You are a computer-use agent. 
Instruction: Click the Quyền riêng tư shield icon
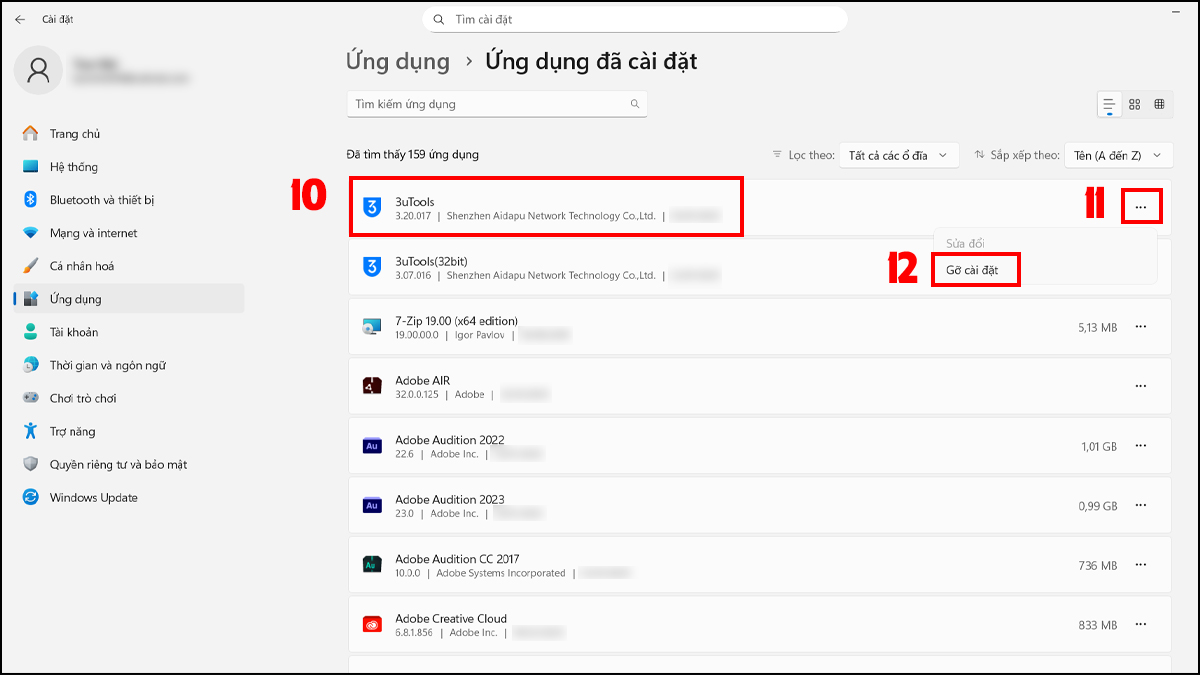tap(31, 464)
